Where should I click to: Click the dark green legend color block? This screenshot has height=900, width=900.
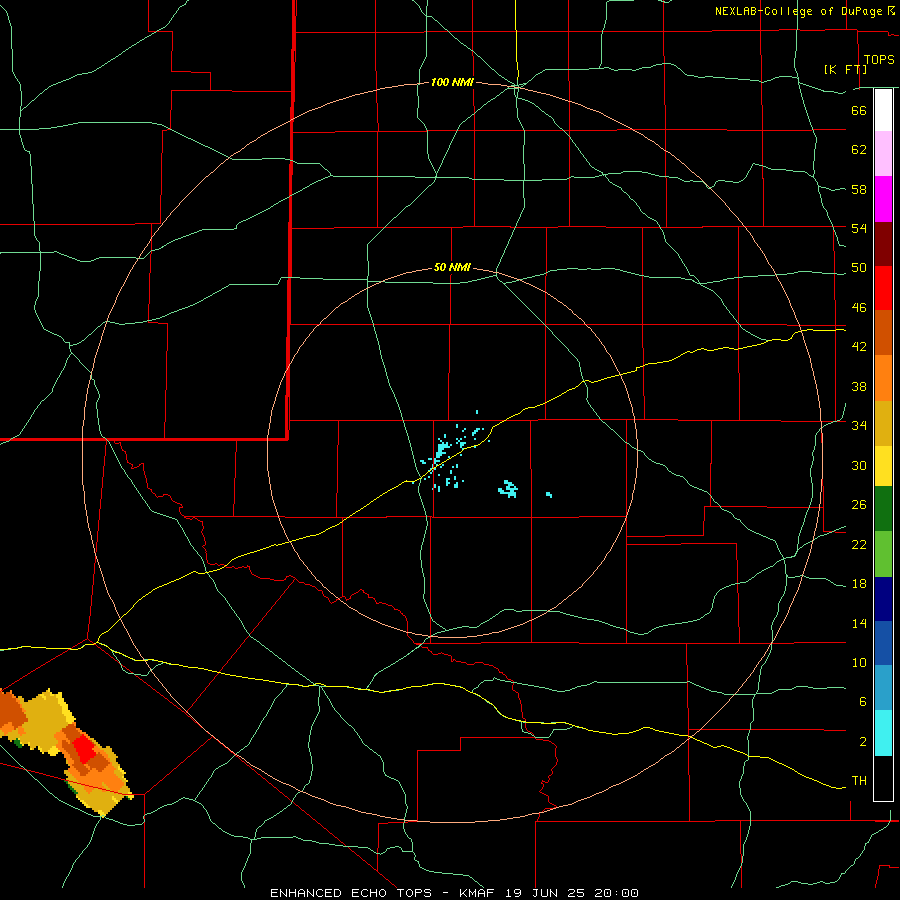point(883,509)
